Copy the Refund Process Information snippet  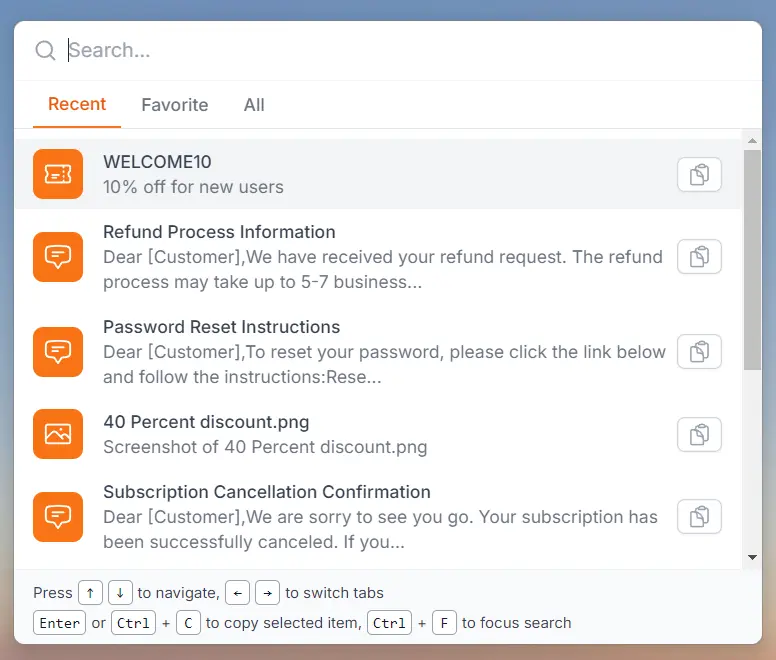(x=699, y=257)
